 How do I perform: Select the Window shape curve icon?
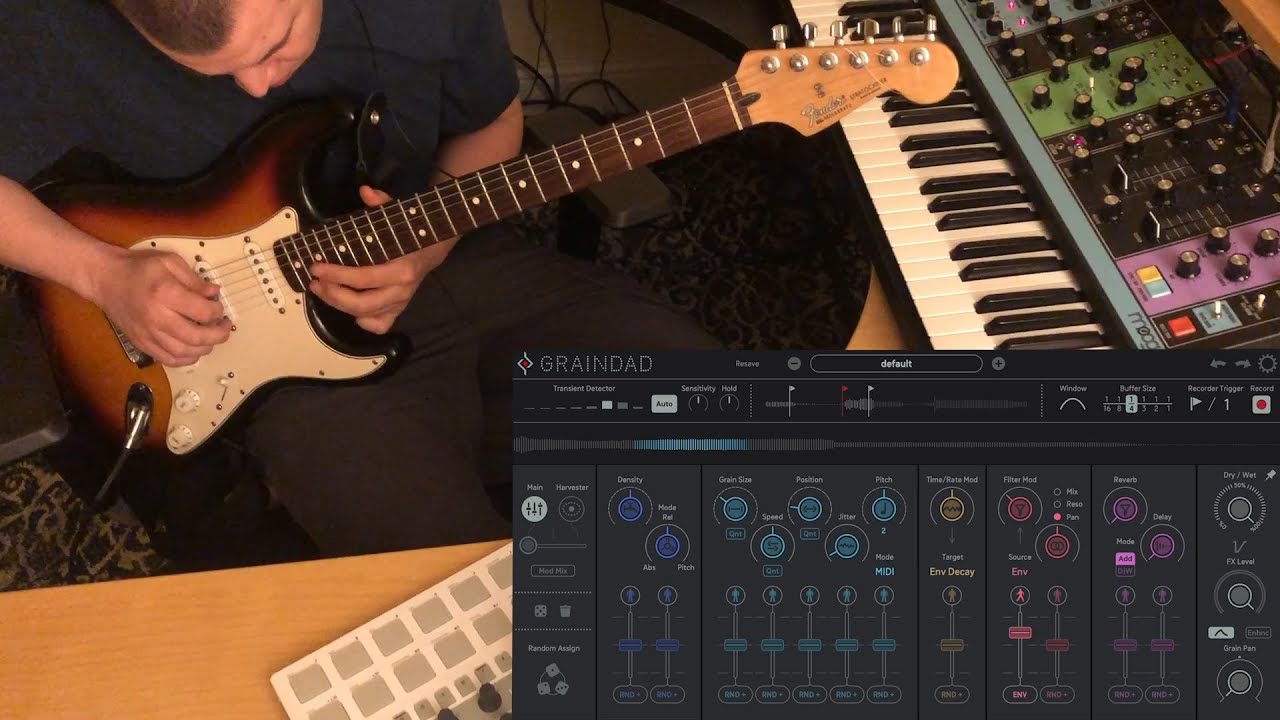coord(1072,404)
